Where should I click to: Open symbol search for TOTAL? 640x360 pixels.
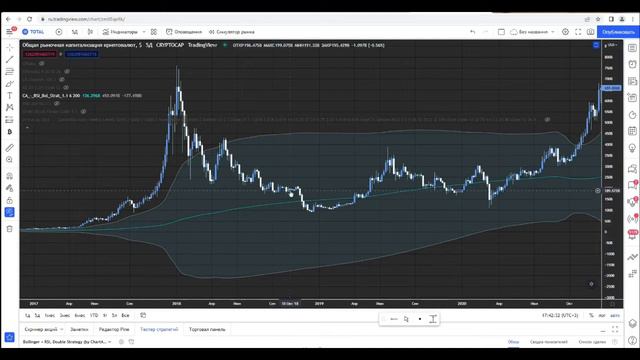[x=33, y=32]
